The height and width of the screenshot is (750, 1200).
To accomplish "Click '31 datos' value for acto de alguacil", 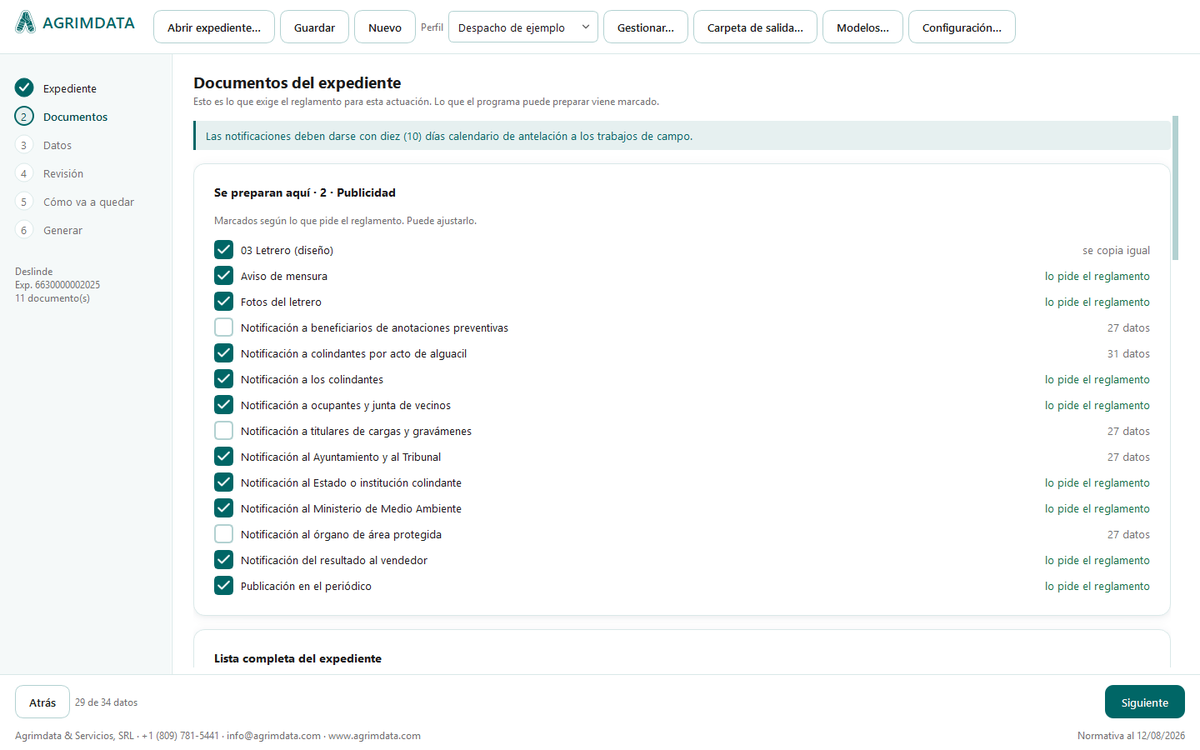I will pos(1128,354).
